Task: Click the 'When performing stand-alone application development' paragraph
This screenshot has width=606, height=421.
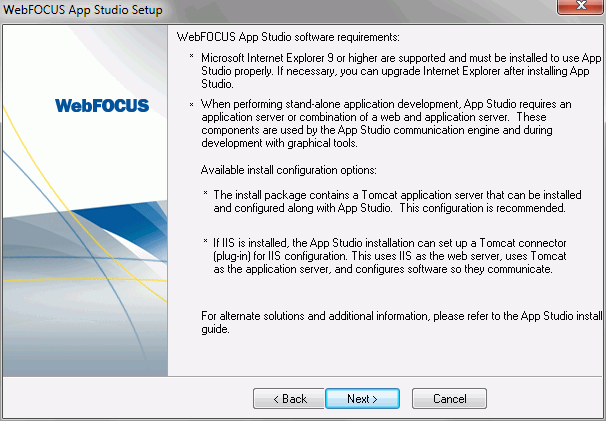Action: tap(386, 123)
